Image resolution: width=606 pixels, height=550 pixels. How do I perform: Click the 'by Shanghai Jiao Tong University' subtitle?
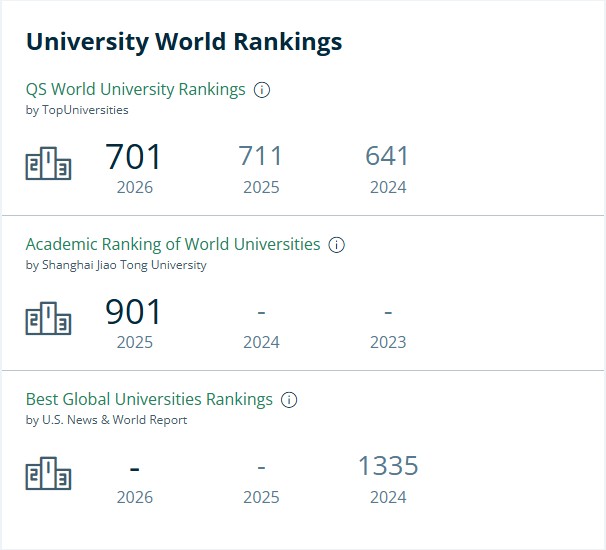coord(116,265)
